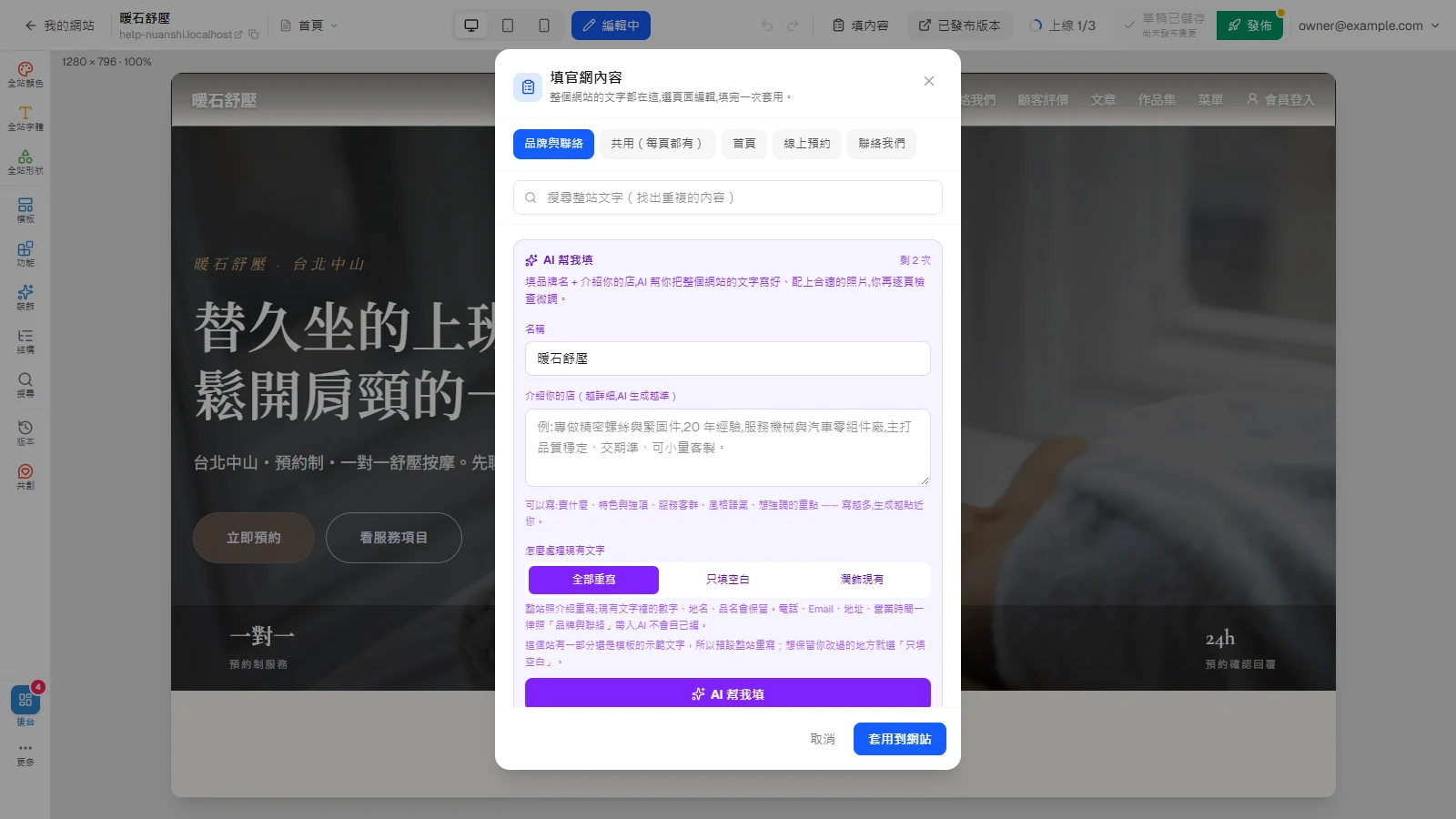Switch to the 品牌與聯絡 tab
1456x819 pixels.
553,144
